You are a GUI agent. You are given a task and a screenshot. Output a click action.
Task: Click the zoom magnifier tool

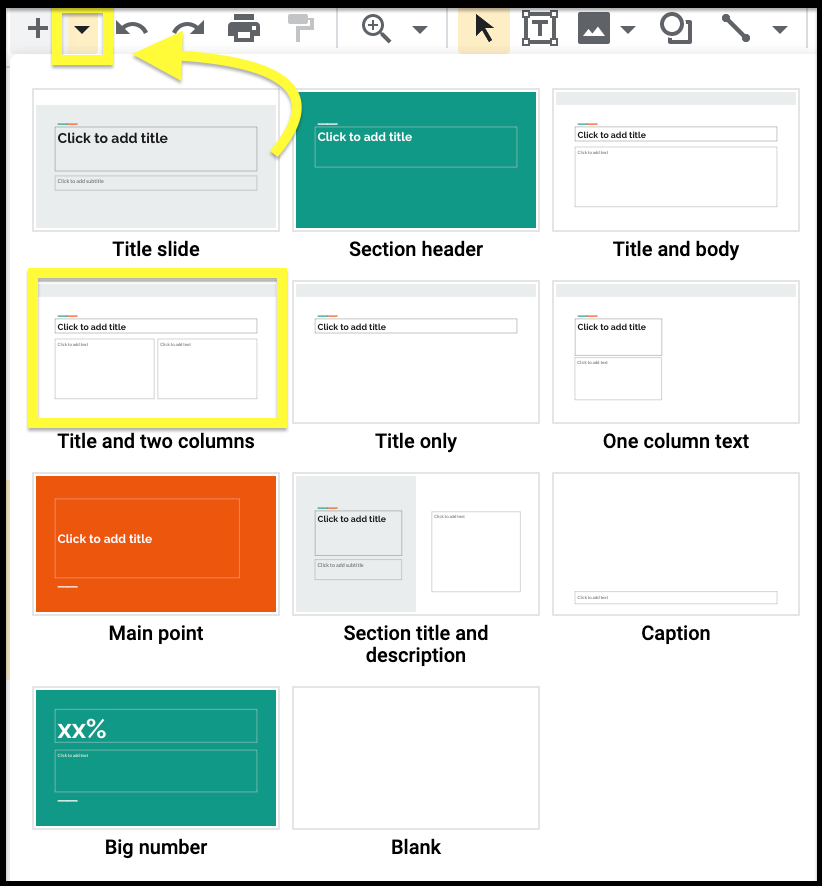click(x=376, y=29)
